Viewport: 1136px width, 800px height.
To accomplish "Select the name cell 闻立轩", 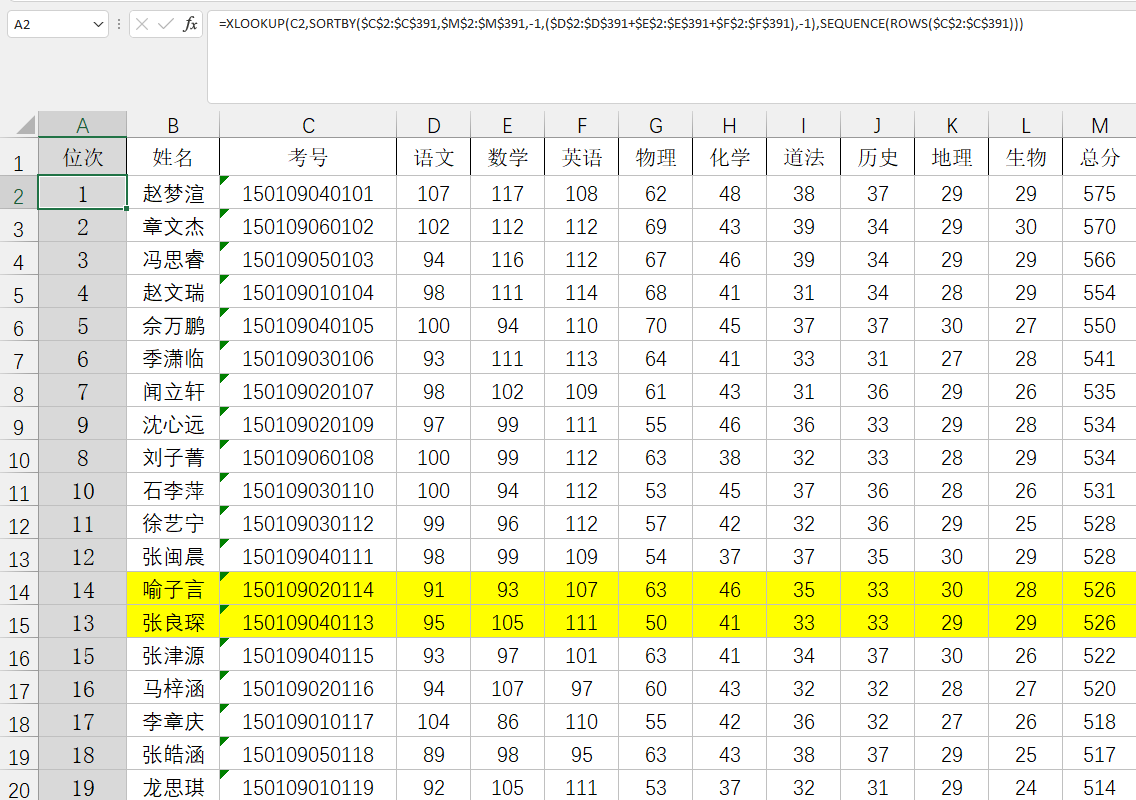I will point(173,391).
